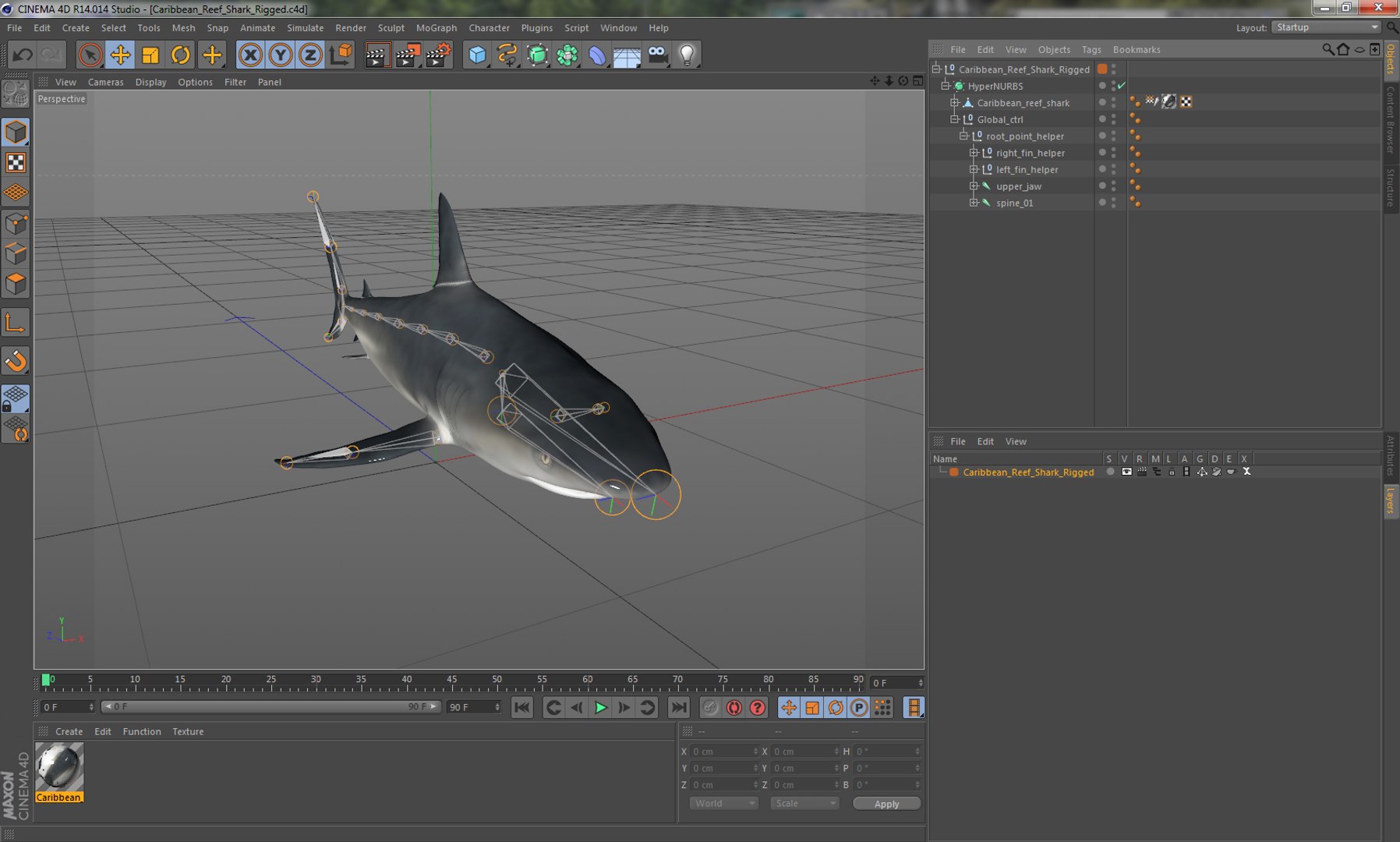
Task: Play the animation forward
Action: 600,707
